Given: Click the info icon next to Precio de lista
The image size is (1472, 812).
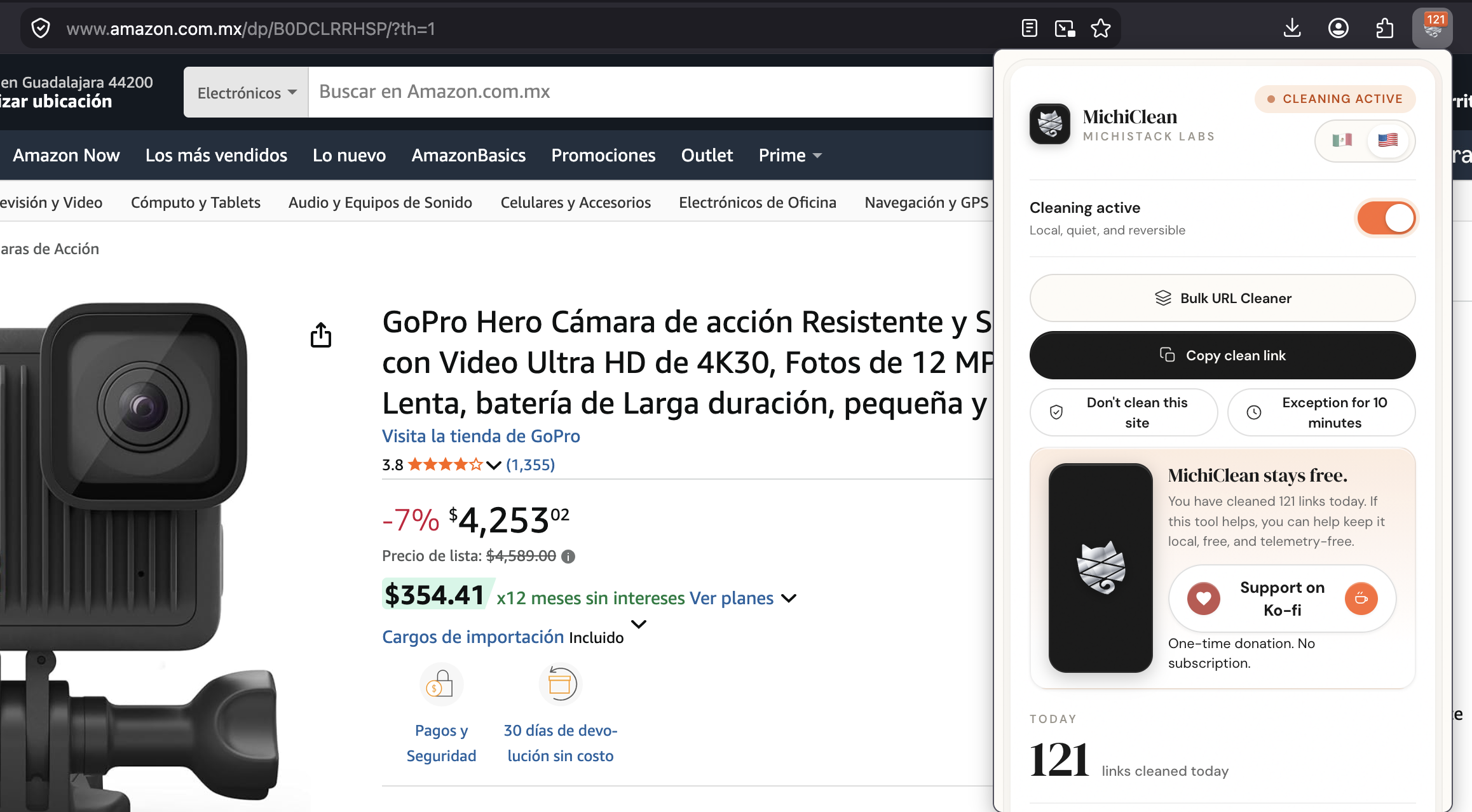Looking at the screenshot, I should [x=569, y=557].
